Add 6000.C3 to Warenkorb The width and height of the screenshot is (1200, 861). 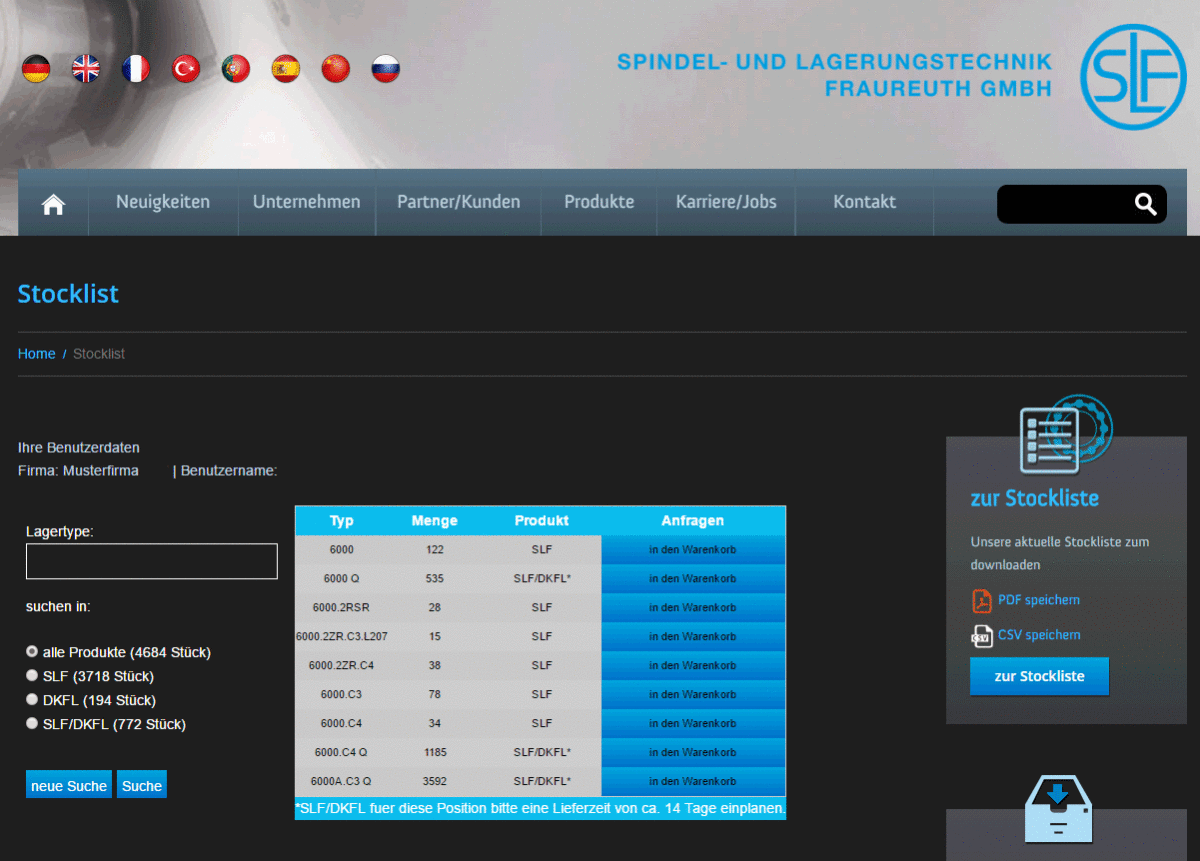pyautogui.click(x=693, y=694)
